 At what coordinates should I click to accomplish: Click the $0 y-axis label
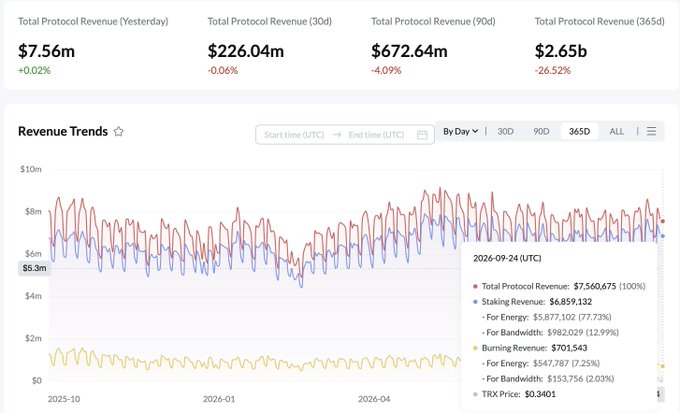tap(36, 380)
